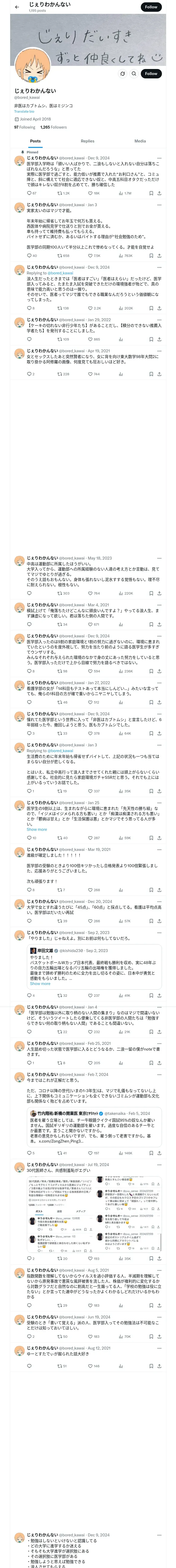Bookmark the Mar 4, 2021 post
The width and height of the screenshot is (176, 1568).
coord(150,624)
